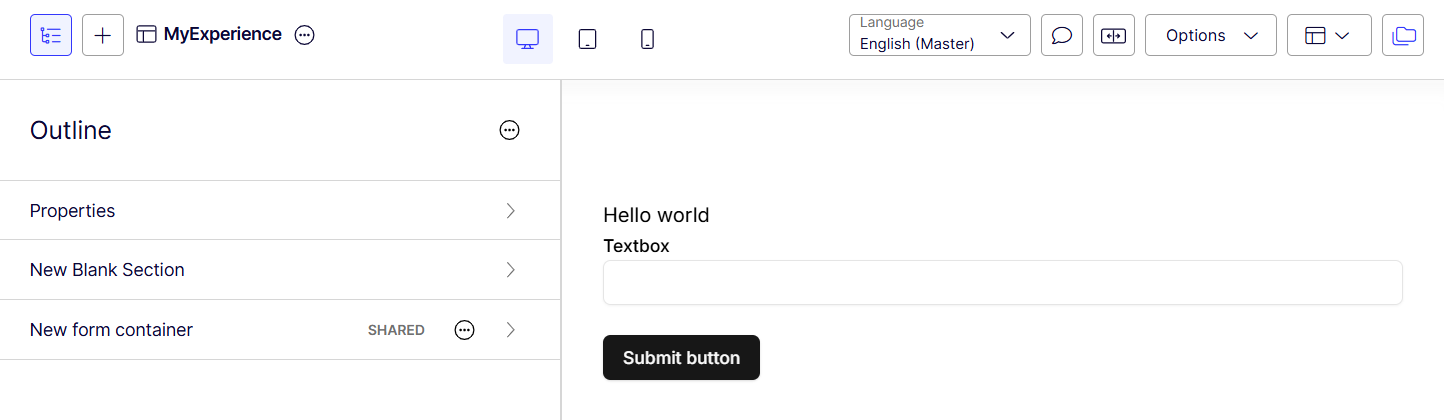Select the New form container item
Viewport: 1444px width, 420px height.
[280, 330]
